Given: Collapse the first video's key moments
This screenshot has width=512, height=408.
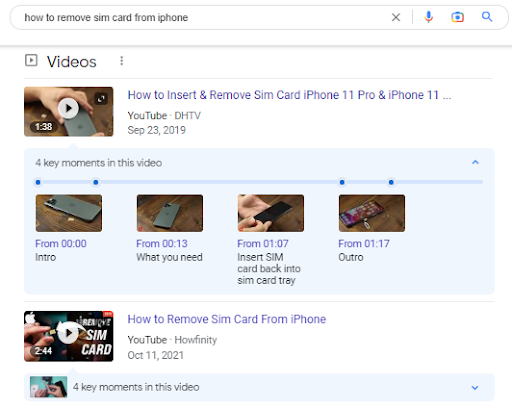Looking at the screenshot, I should (x=475, y=163).
